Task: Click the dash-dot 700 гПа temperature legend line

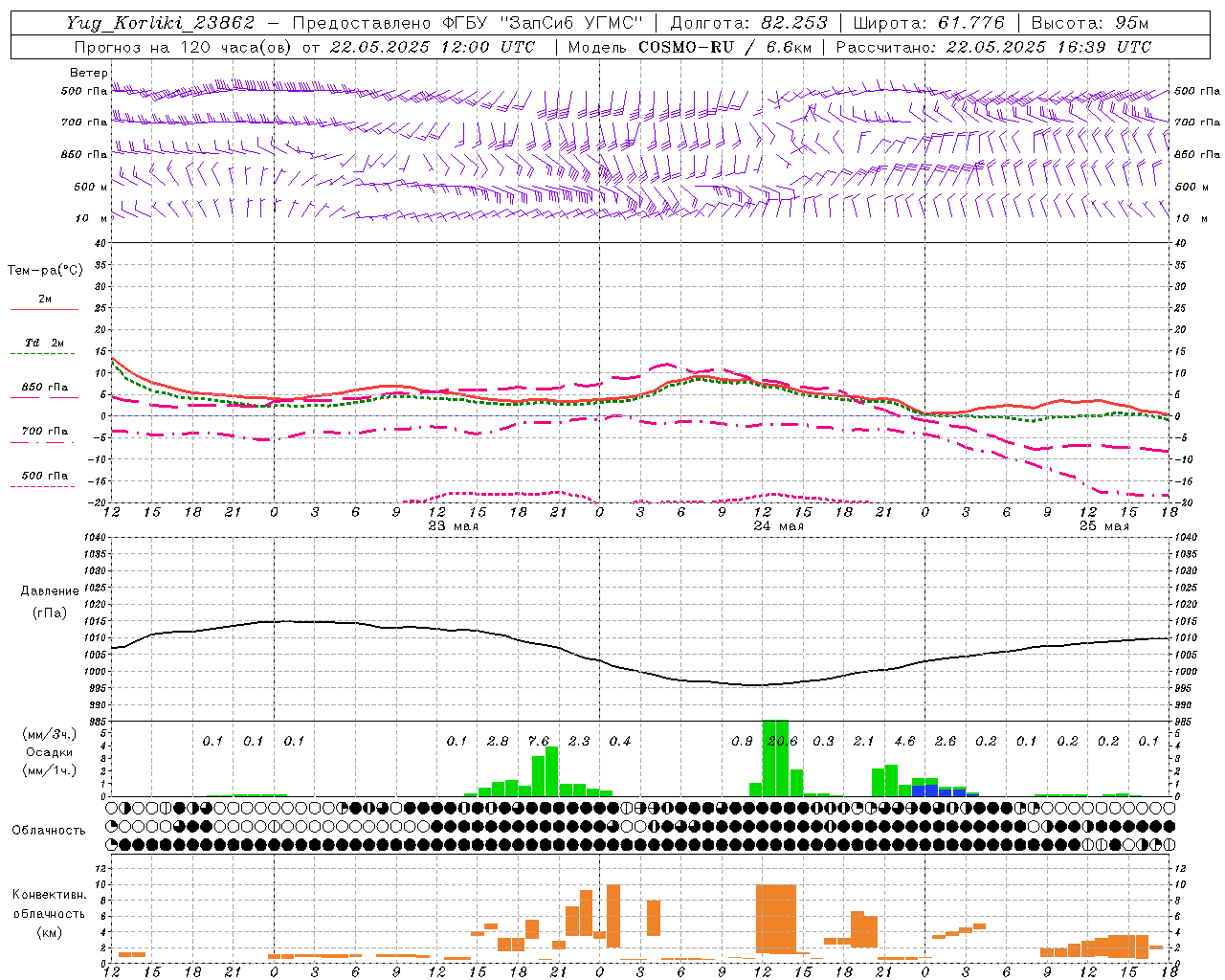Action: tap(43, 443)
